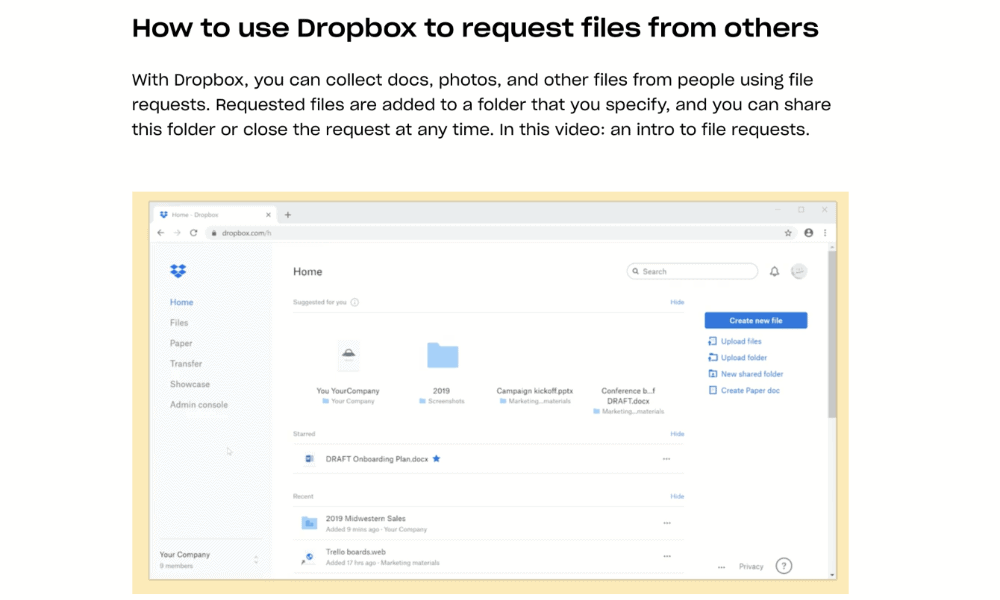Viewport: 1000px width, 600px height.
Task: Click inside the Search field
Action: coord(690,270)
